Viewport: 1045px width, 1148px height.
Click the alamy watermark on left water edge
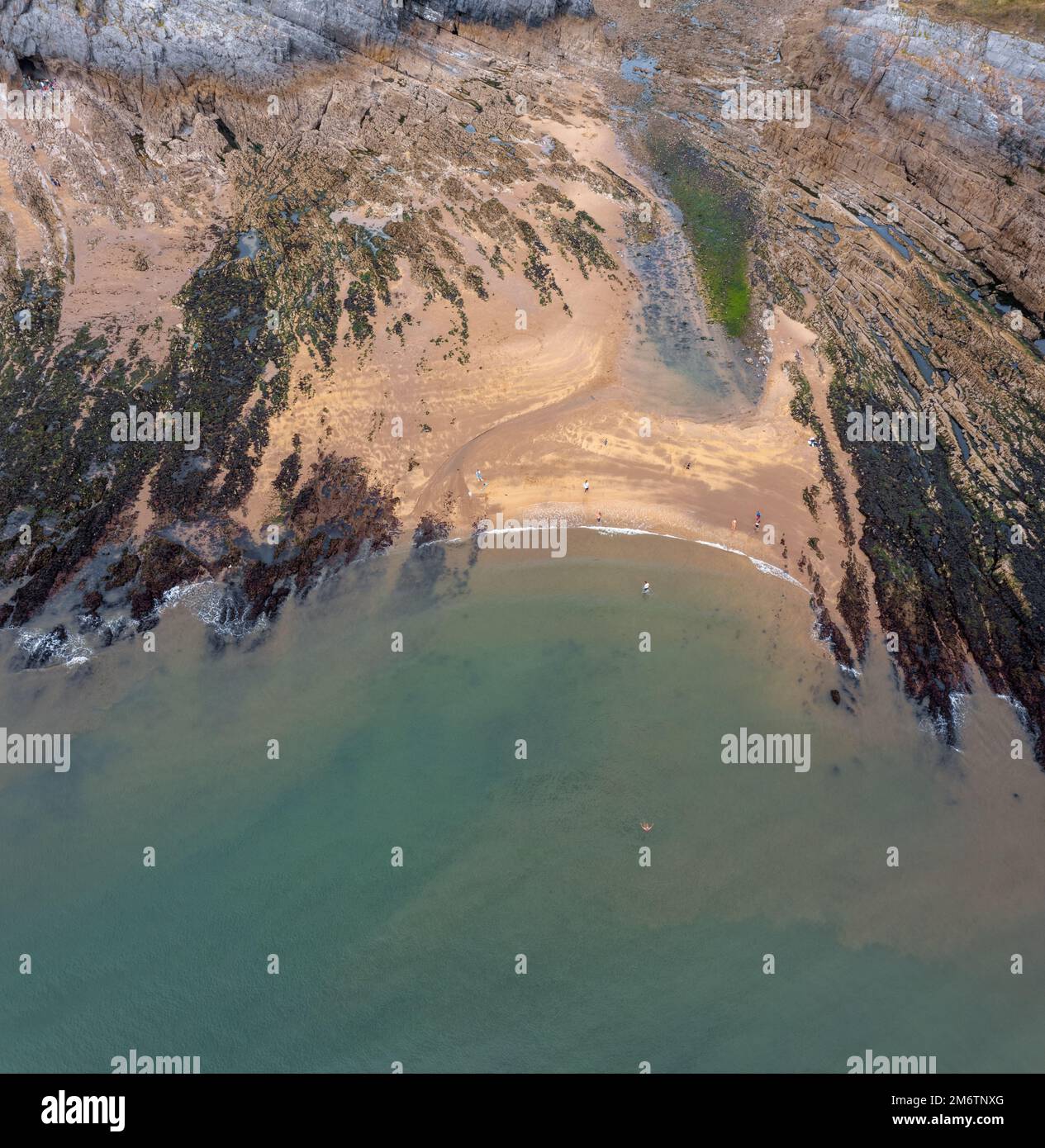[x=36, y=748]
